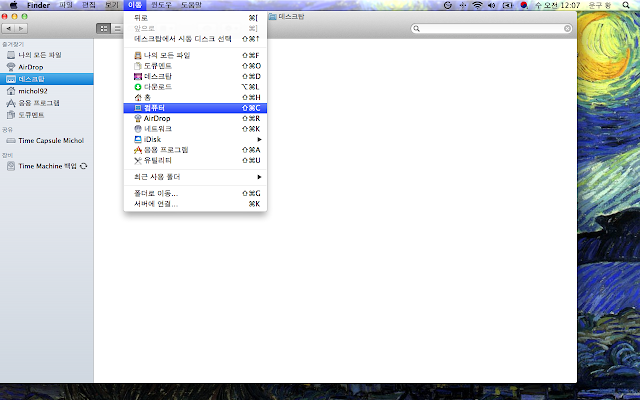Image resolution: width=640 pixels, height=400 pixels.
Task: Open the 윈도우 (Window) menu
Action: pyautogui.click(x=161, y=5)
